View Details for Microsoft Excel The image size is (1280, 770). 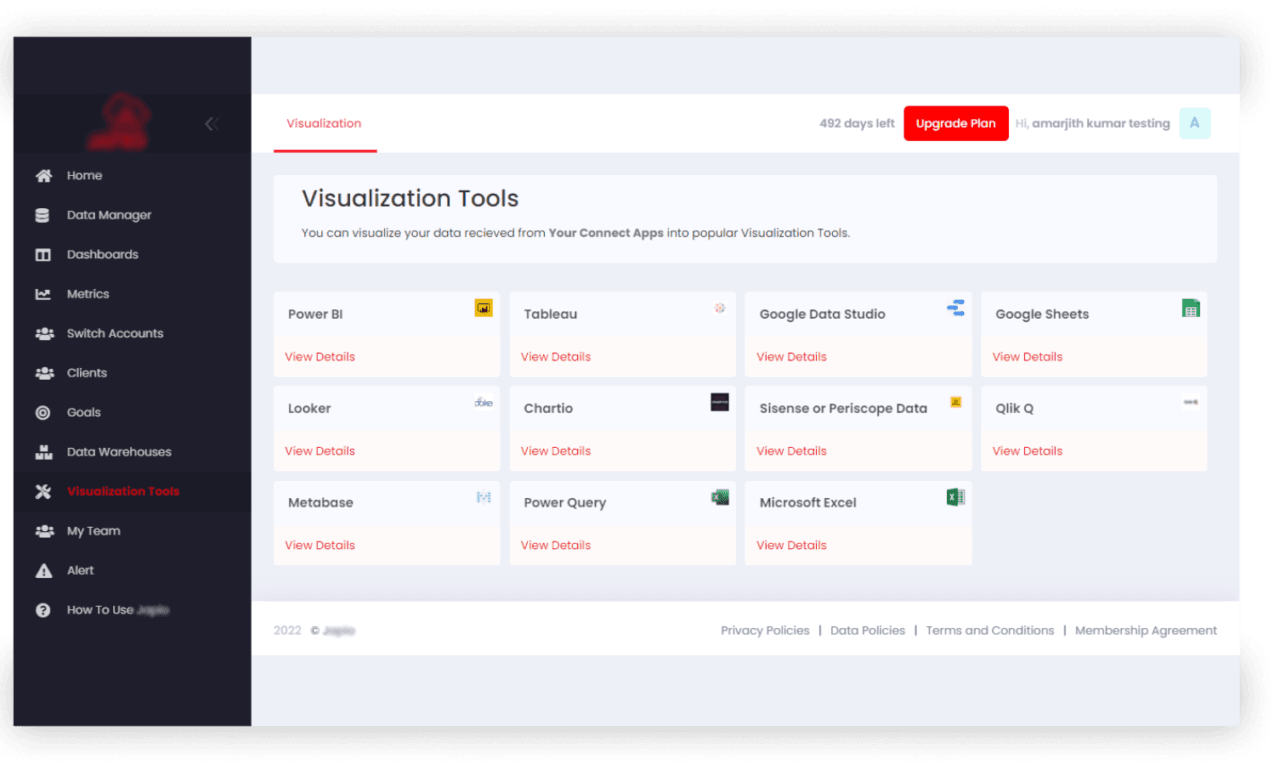(792, 546)
